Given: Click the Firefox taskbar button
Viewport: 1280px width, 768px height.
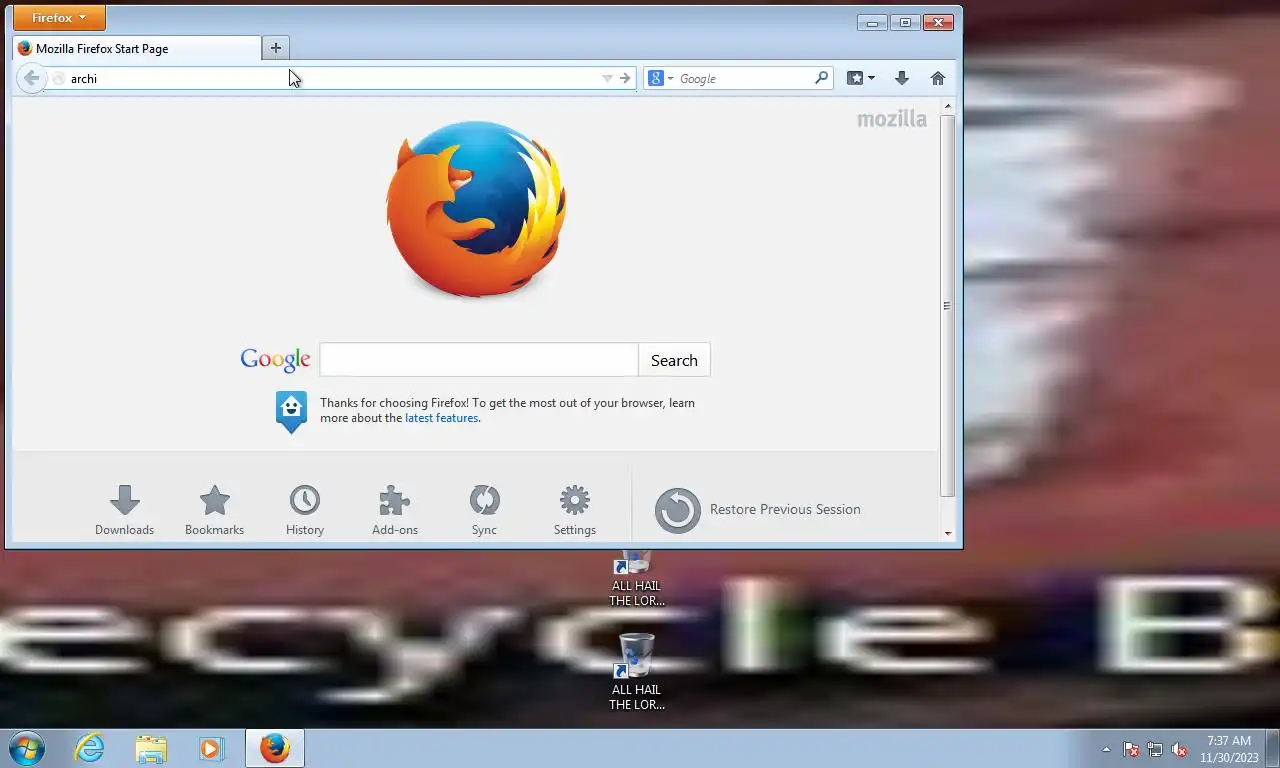Looking at the screenshot, I should pyautogui.click(x=274, y=748).
